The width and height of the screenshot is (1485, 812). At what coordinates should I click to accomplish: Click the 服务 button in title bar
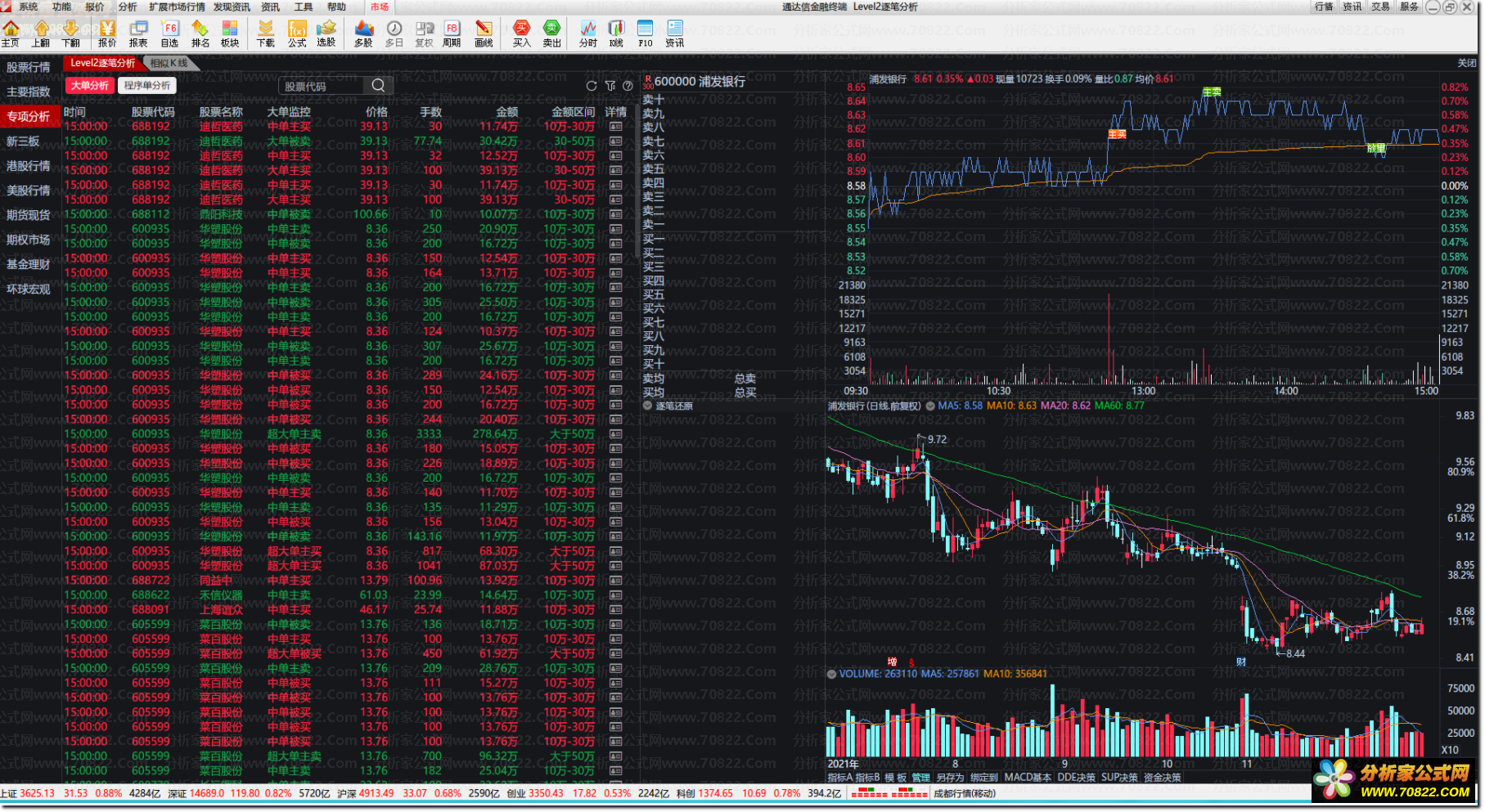click(x=1409, y=7)
